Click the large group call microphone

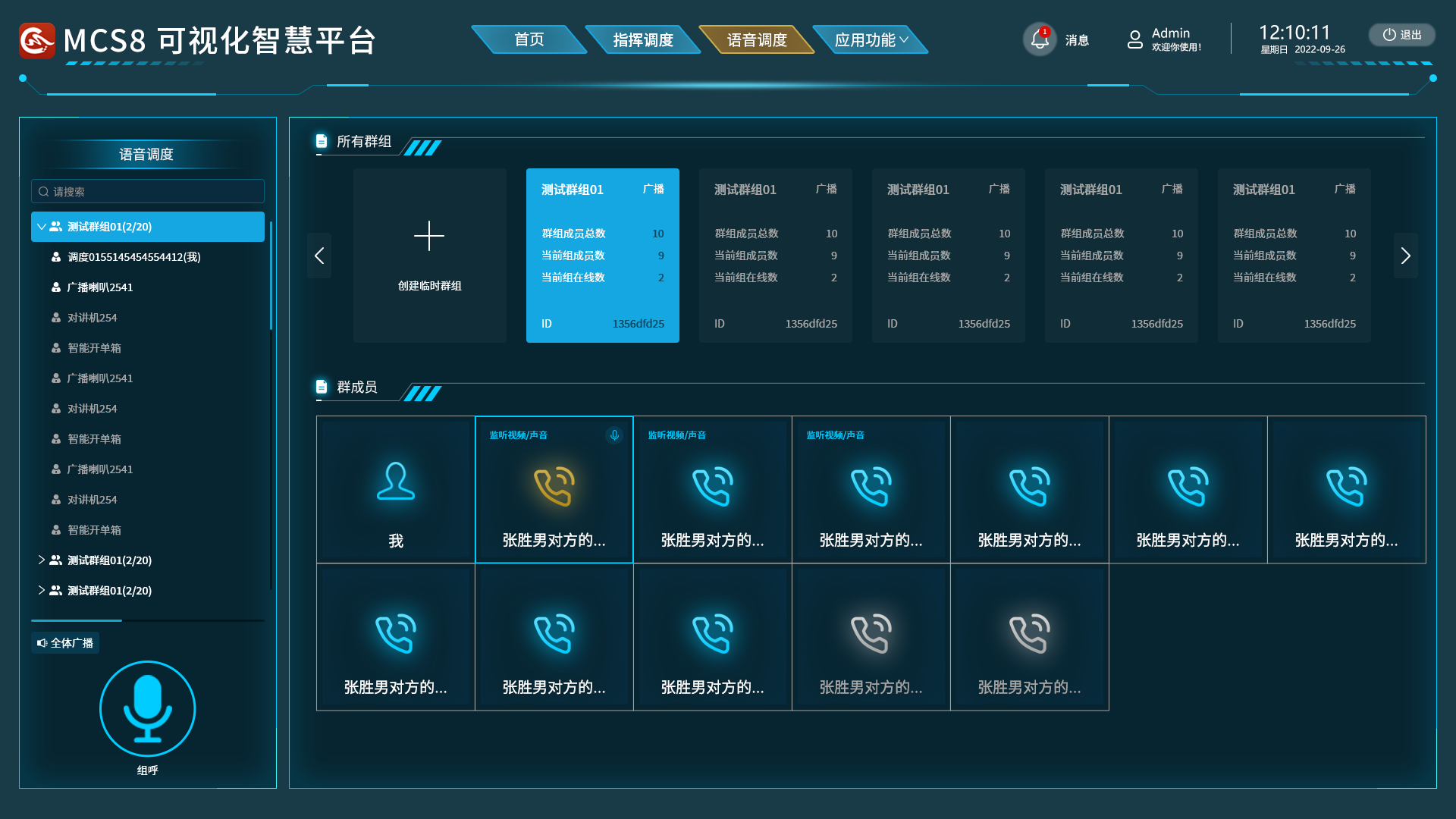pos(147,708)
